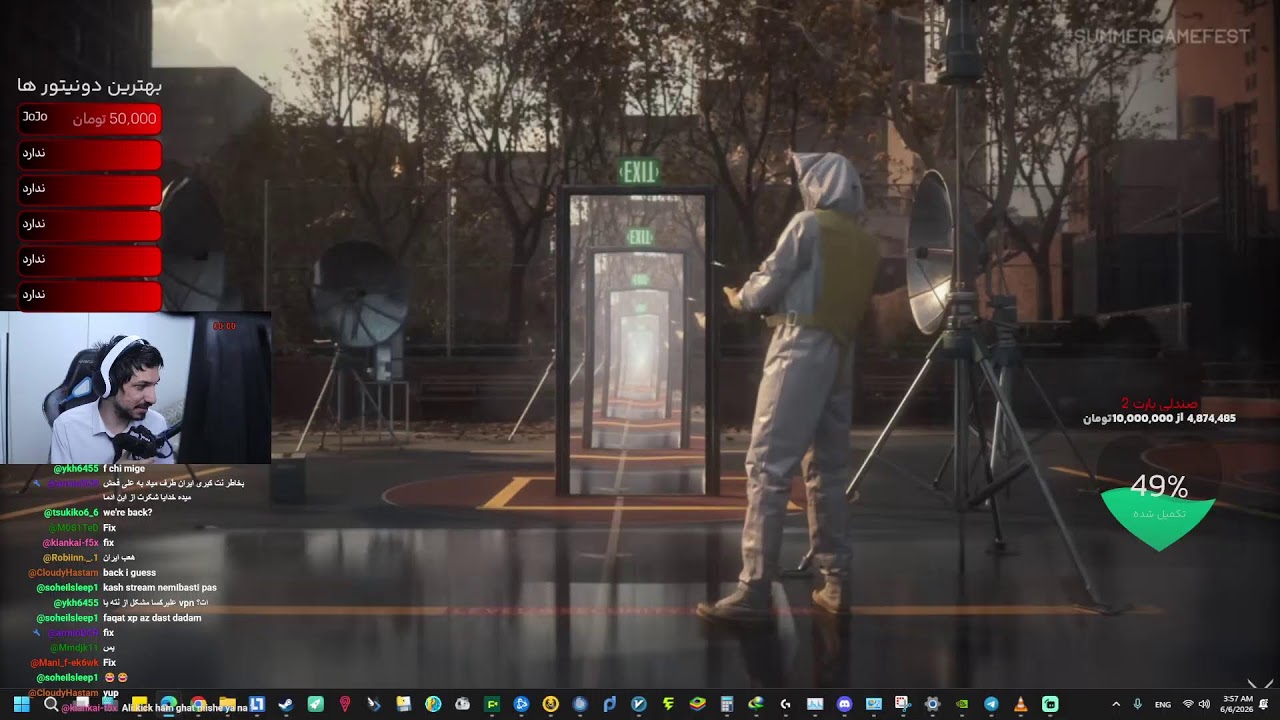Open the Settings gear taskbar icon
The height and width of the screenshot is (720, 1280).
coord(932,704)
